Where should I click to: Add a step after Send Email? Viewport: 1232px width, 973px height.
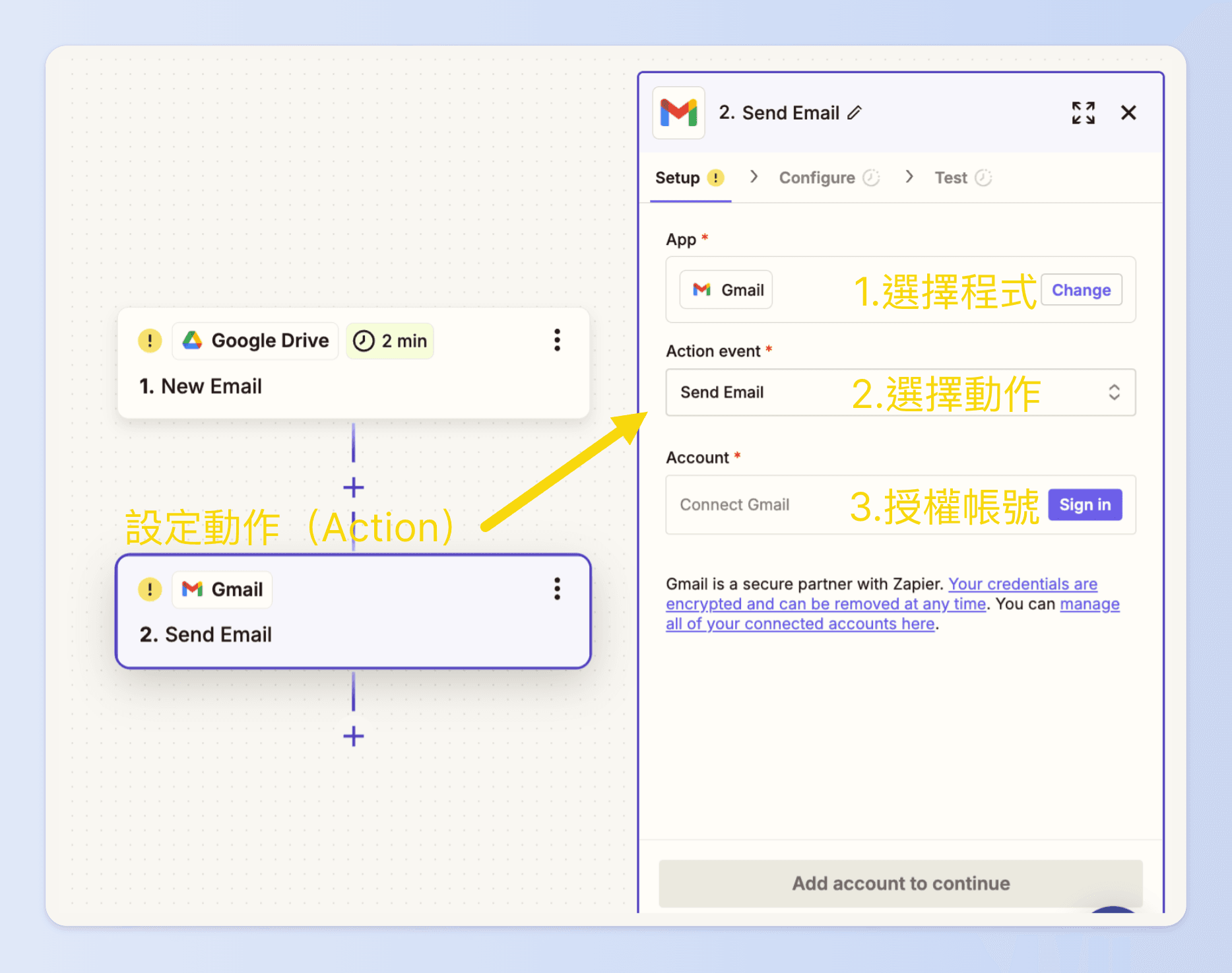click(354, 736)
